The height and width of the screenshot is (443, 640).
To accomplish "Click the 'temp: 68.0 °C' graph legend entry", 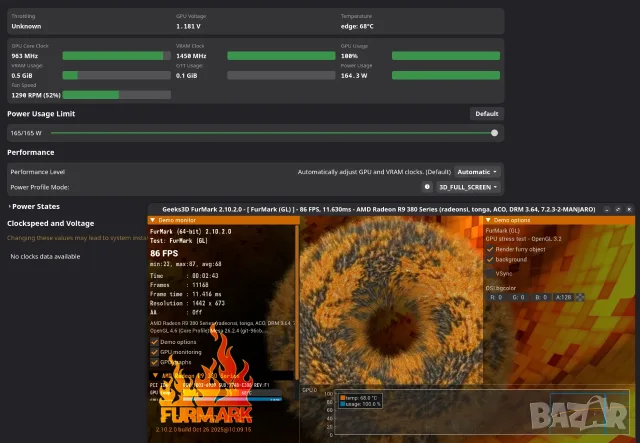I will pos(359,398).
